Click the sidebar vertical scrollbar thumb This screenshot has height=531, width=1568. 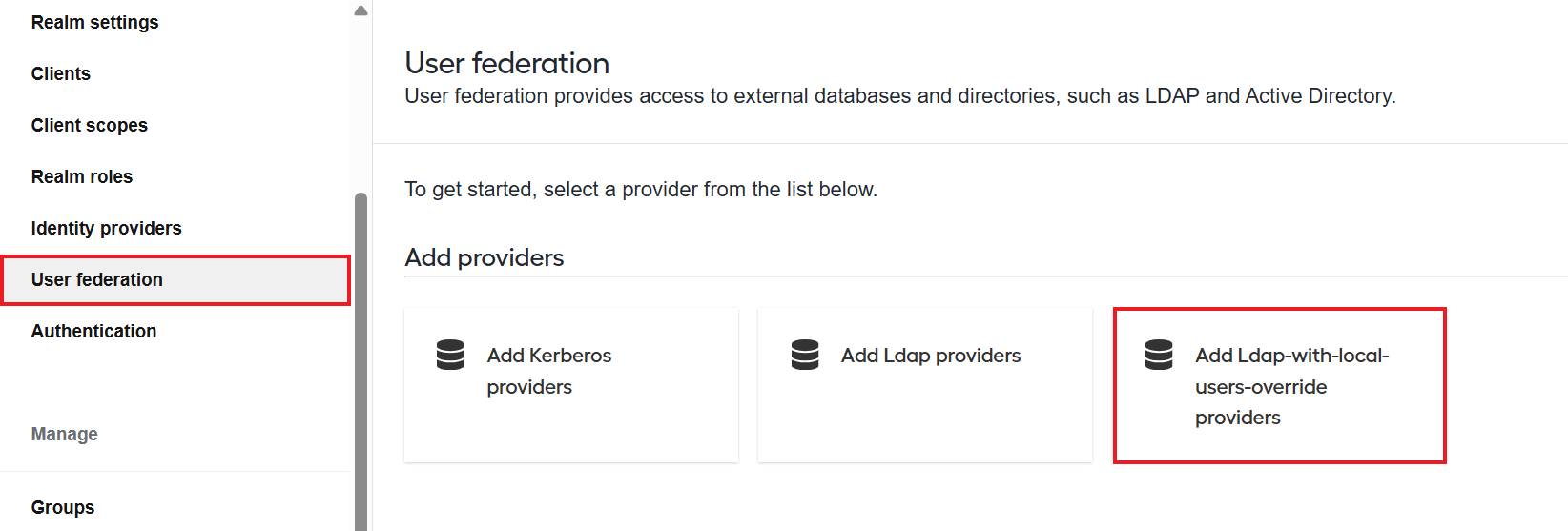point(361,362)
